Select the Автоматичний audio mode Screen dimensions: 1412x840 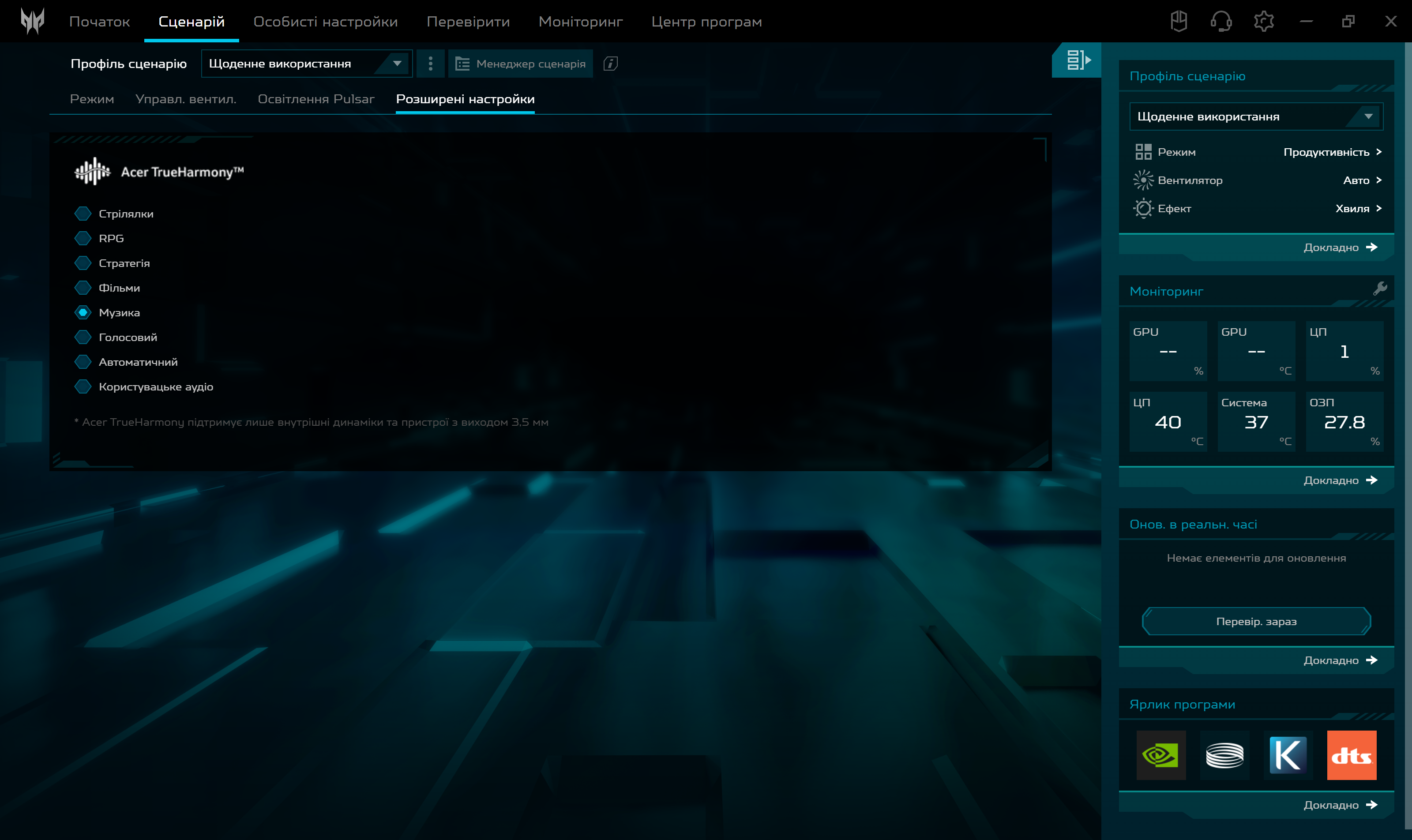(83, 362)
